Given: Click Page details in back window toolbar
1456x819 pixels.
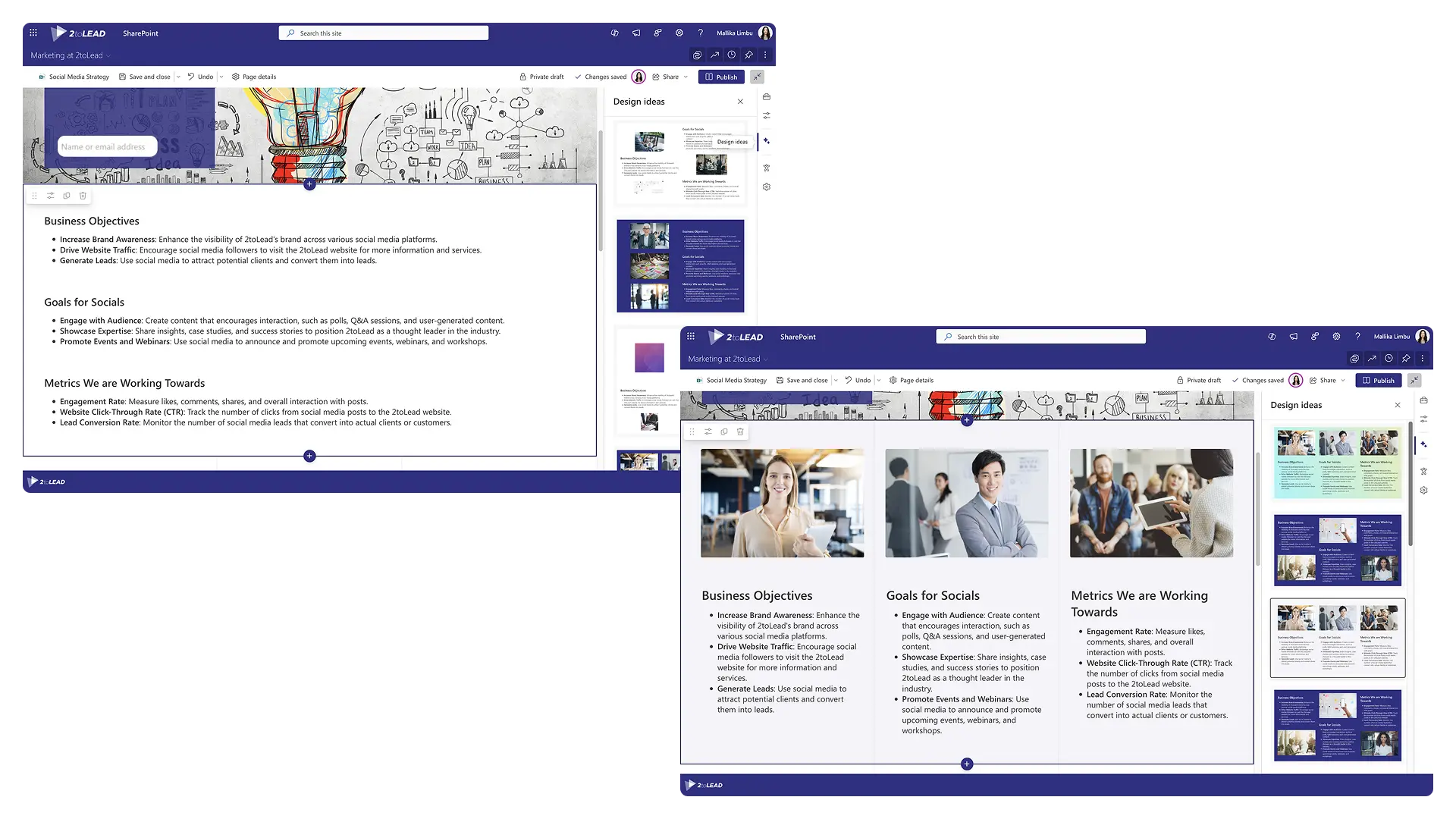Looking at the screenshot, I should click(x=254, y=77).
